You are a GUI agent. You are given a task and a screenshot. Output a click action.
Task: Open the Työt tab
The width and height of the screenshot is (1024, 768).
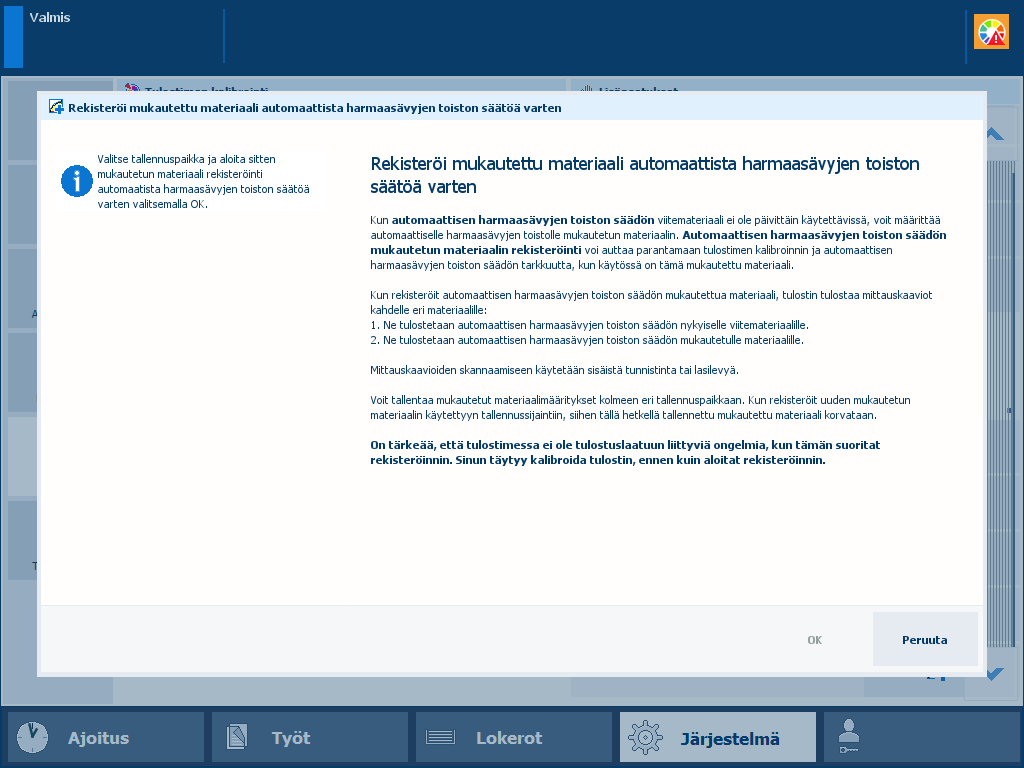click(x=310, y=737)
